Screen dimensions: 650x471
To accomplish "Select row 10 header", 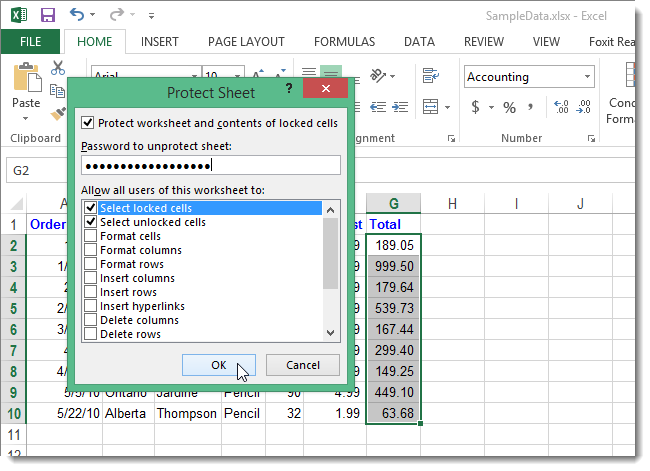I will [14, 413].
